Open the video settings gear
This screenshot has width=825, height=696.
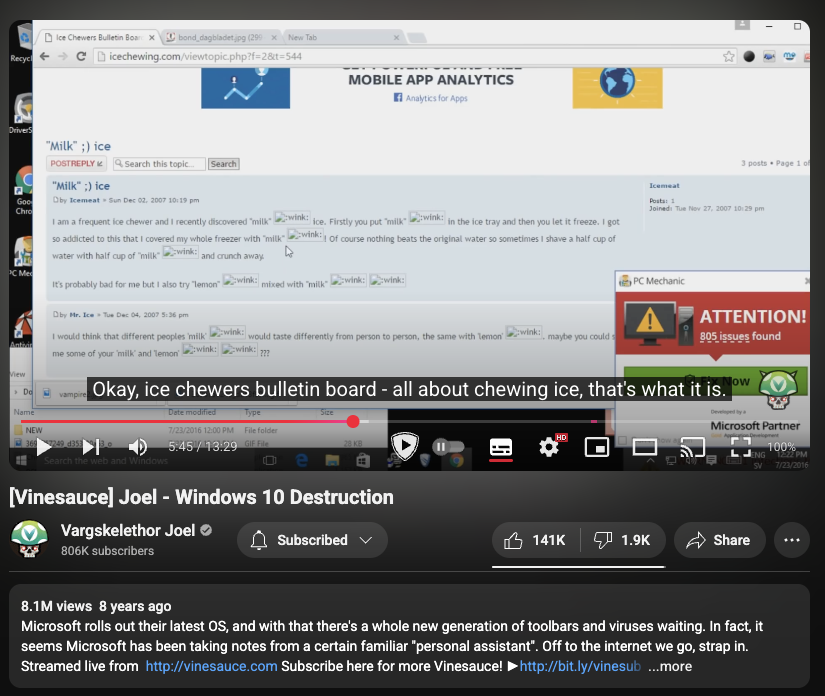pyautogui.click(x=549, y=447)
